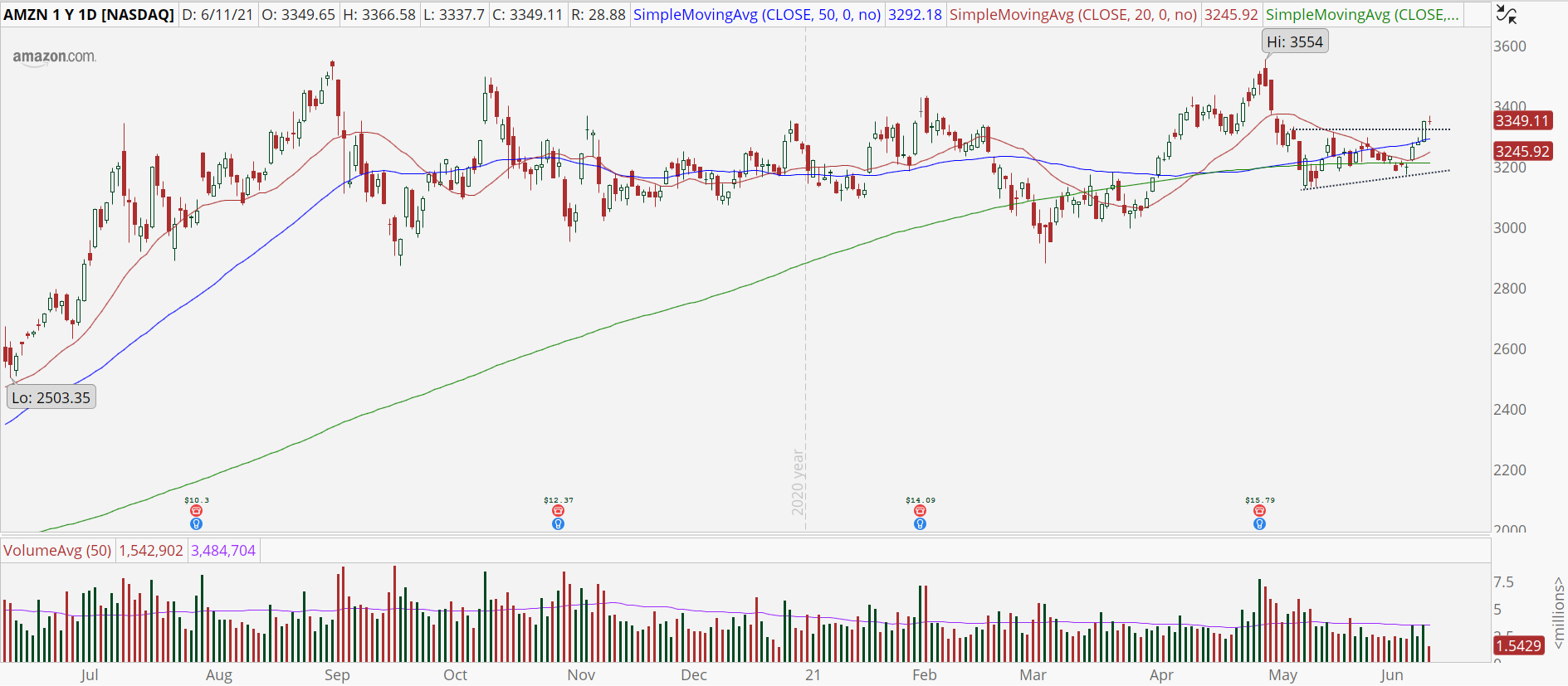
Task: Click the 3600 price axis label
Action: [x=1510, y=46]
